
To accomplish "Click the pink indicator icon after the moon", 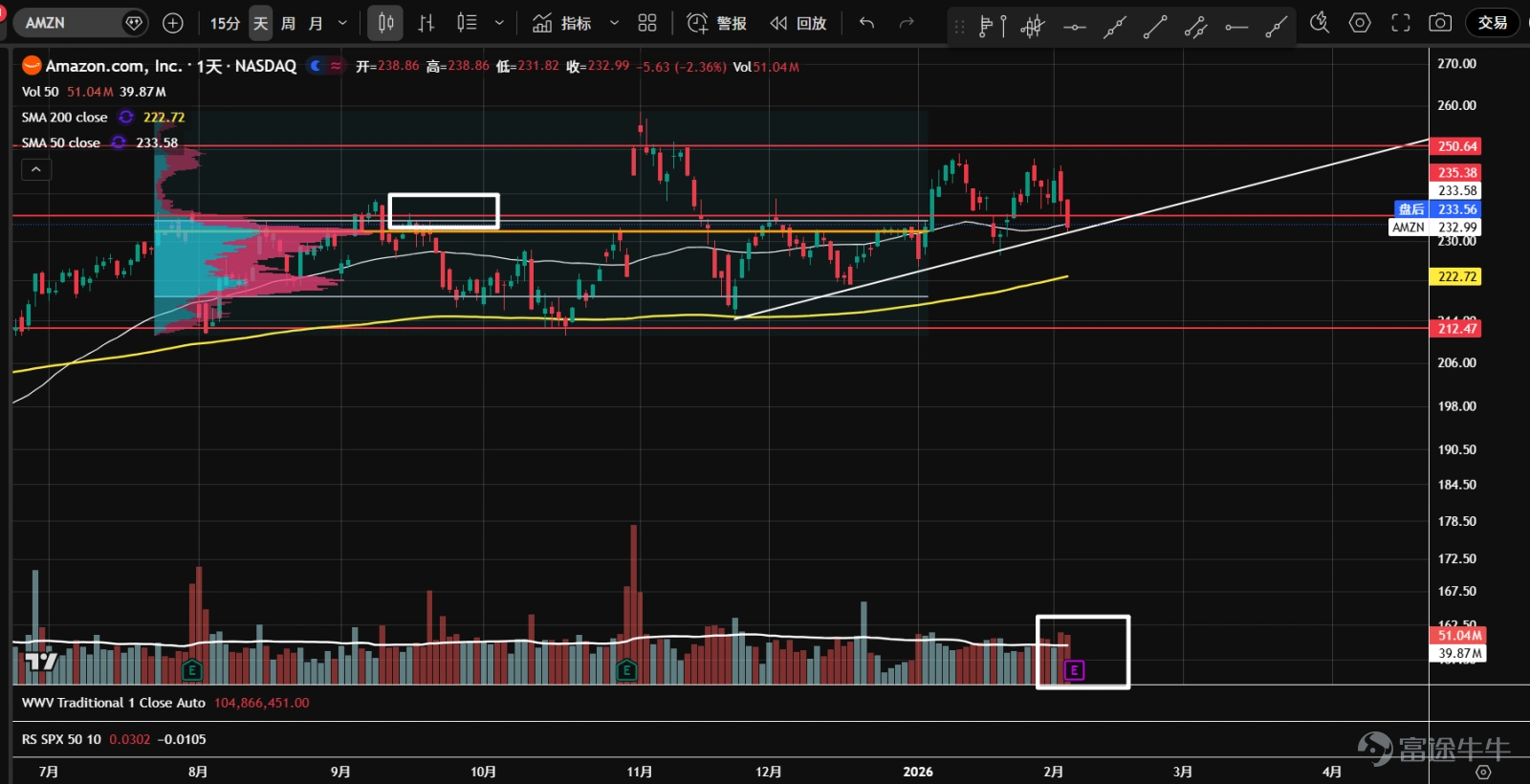I will [x=336, y=66].
